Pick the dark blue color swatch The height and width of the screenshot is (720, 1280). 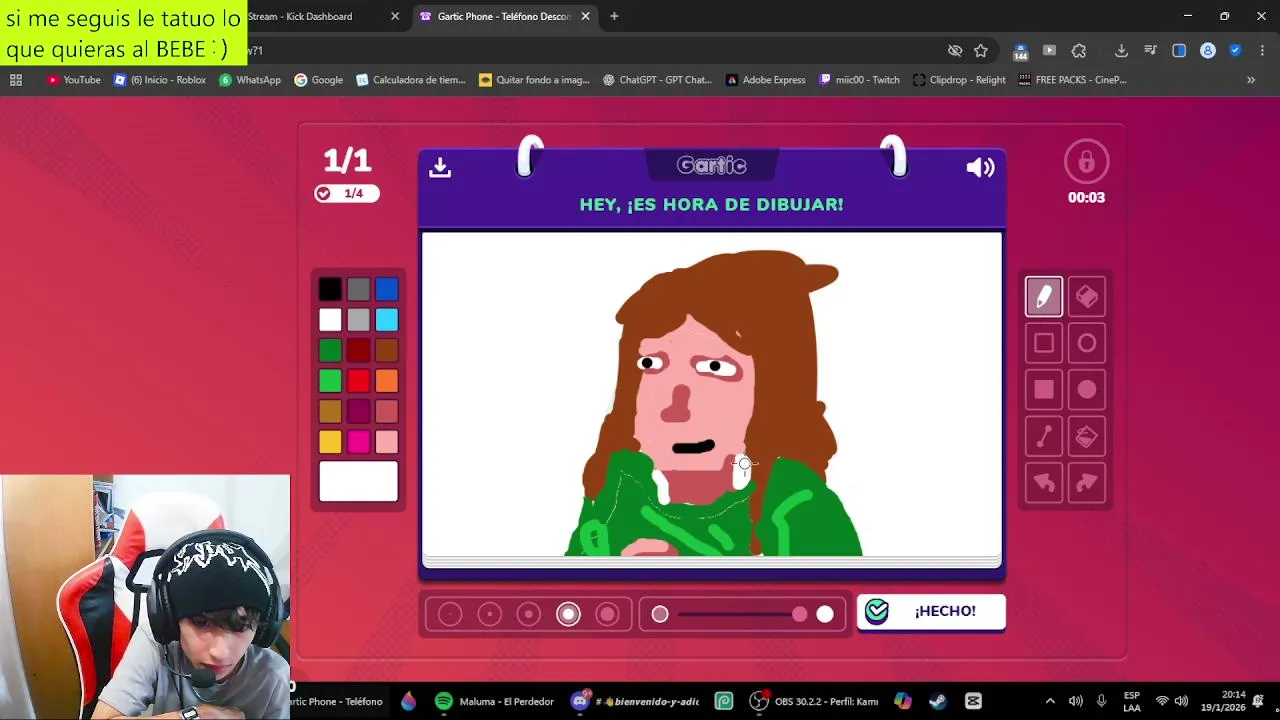point(387,290)
